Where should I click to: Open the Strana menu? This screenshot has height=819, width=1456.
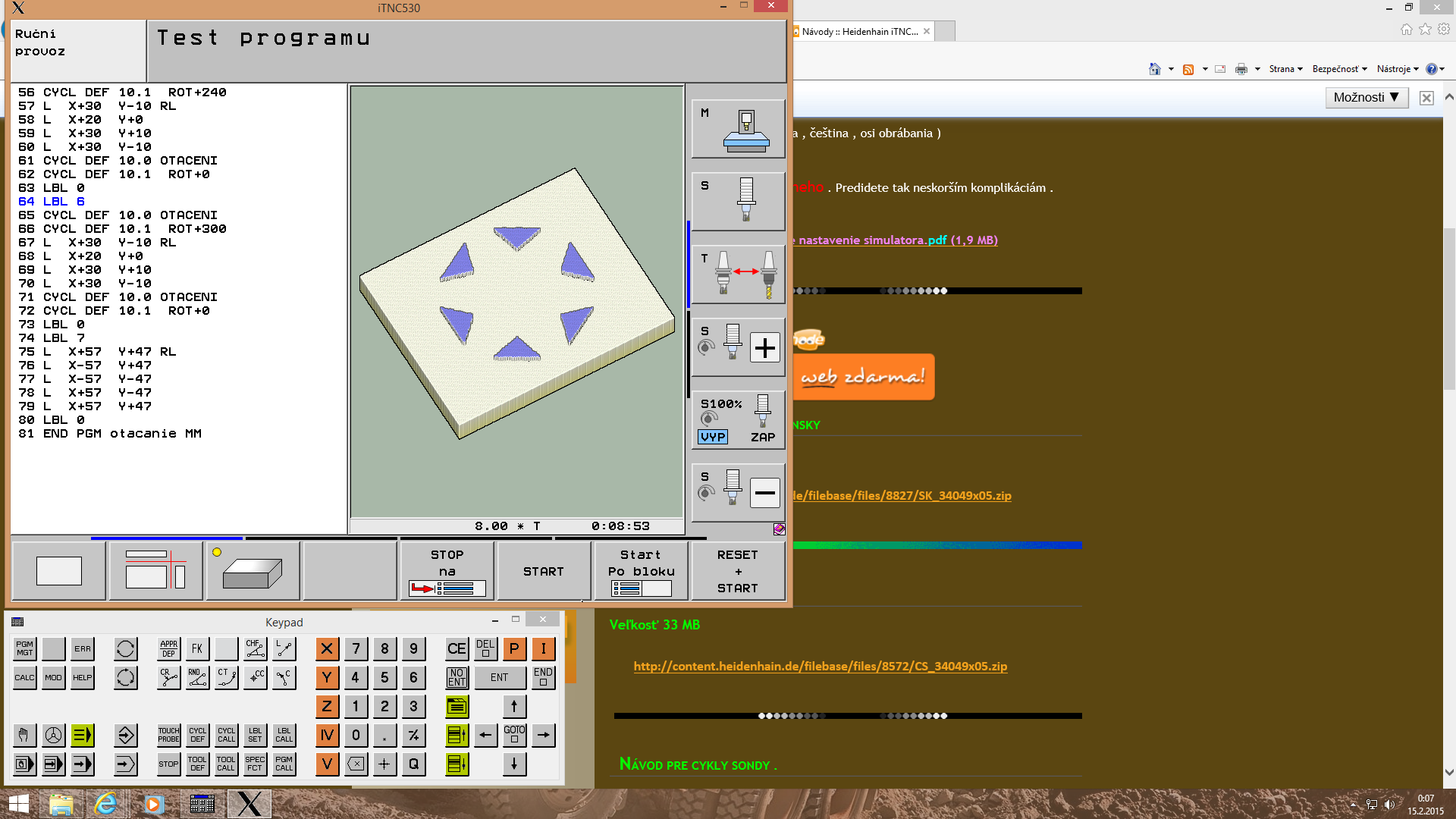coord(1285,69)
